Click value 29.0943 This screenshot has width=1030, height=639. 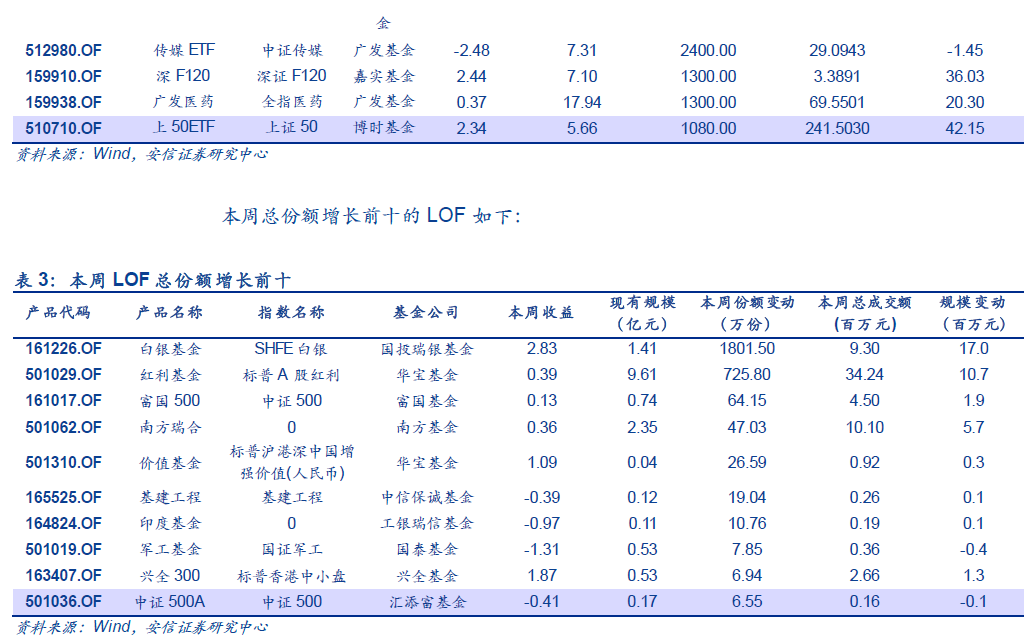pyautogui.click(x=837, y=51)
